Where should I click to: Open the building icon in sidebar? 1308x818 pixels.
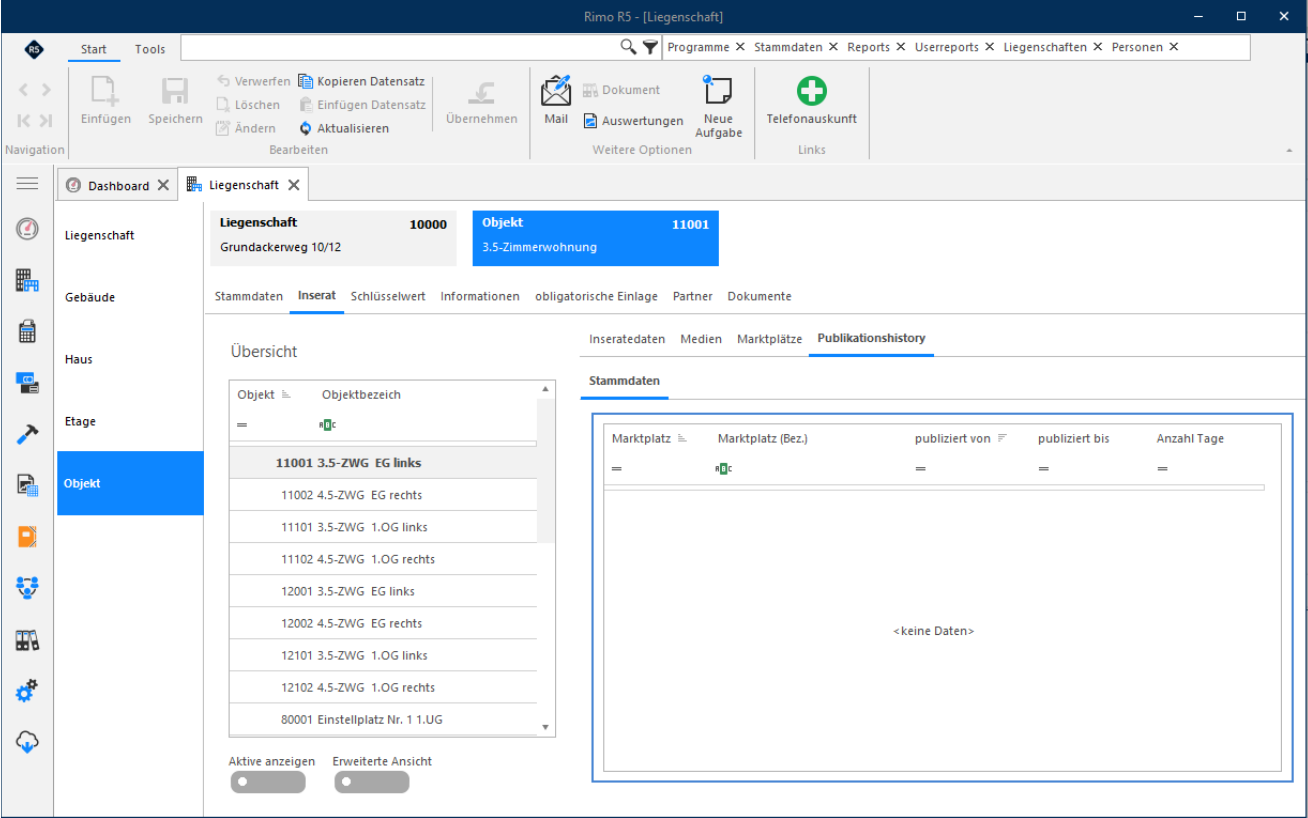27,282
